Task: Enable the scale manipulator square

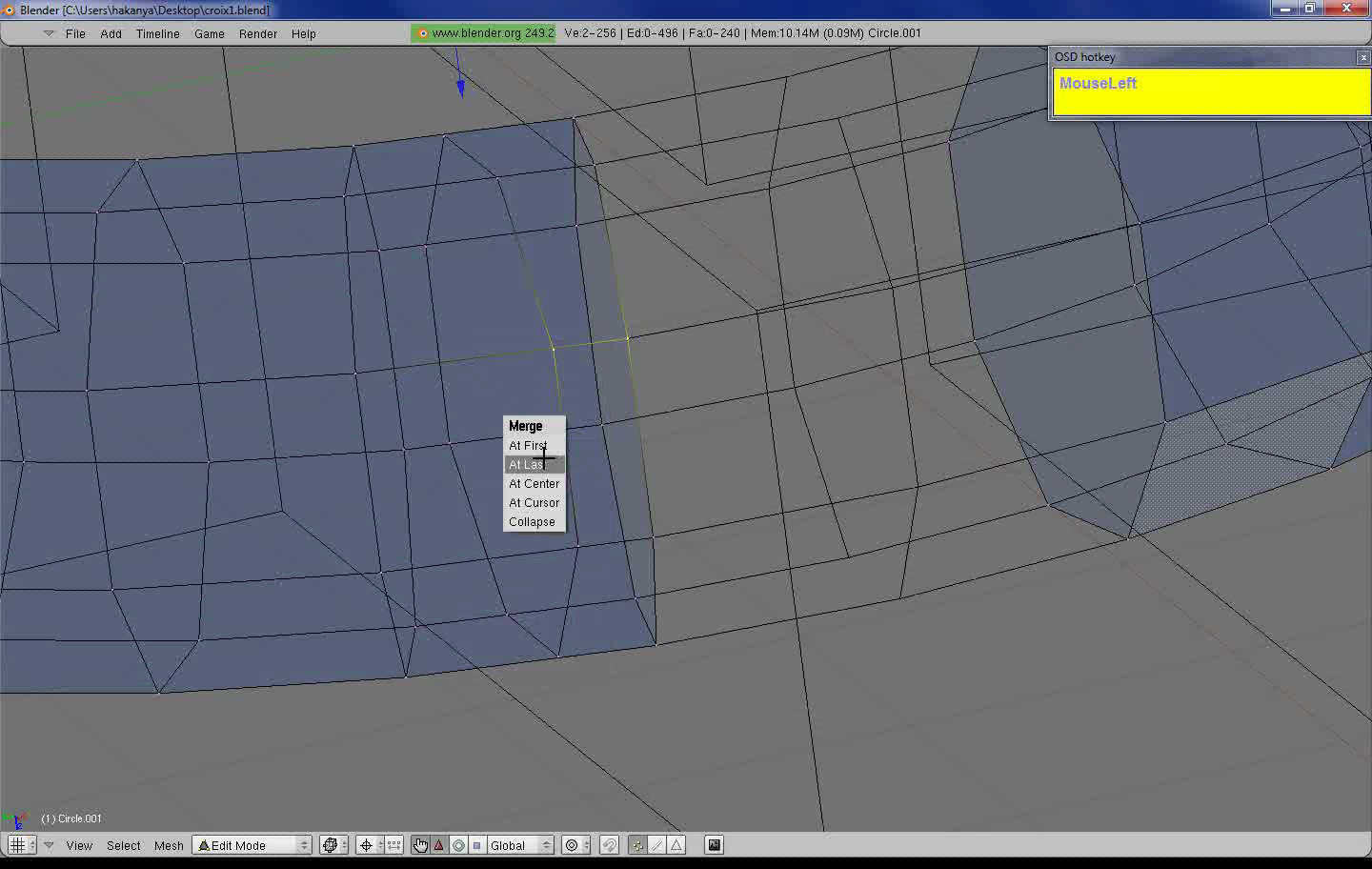Action: tap(477, 845)
